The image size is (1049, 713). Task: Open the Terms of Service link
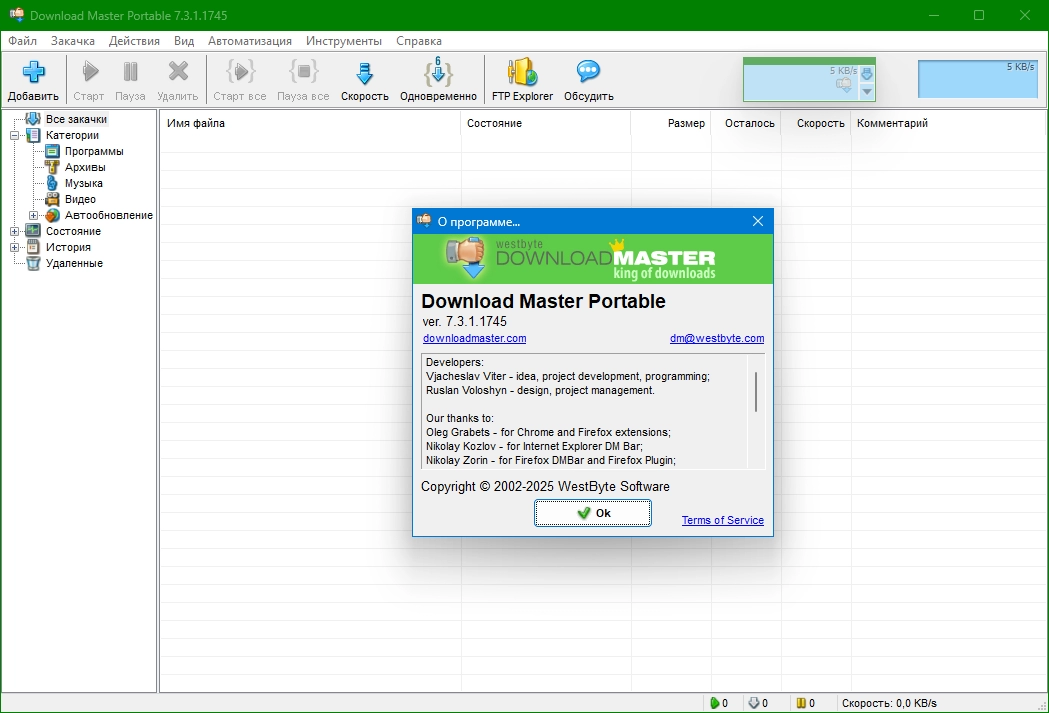(723, 520)
